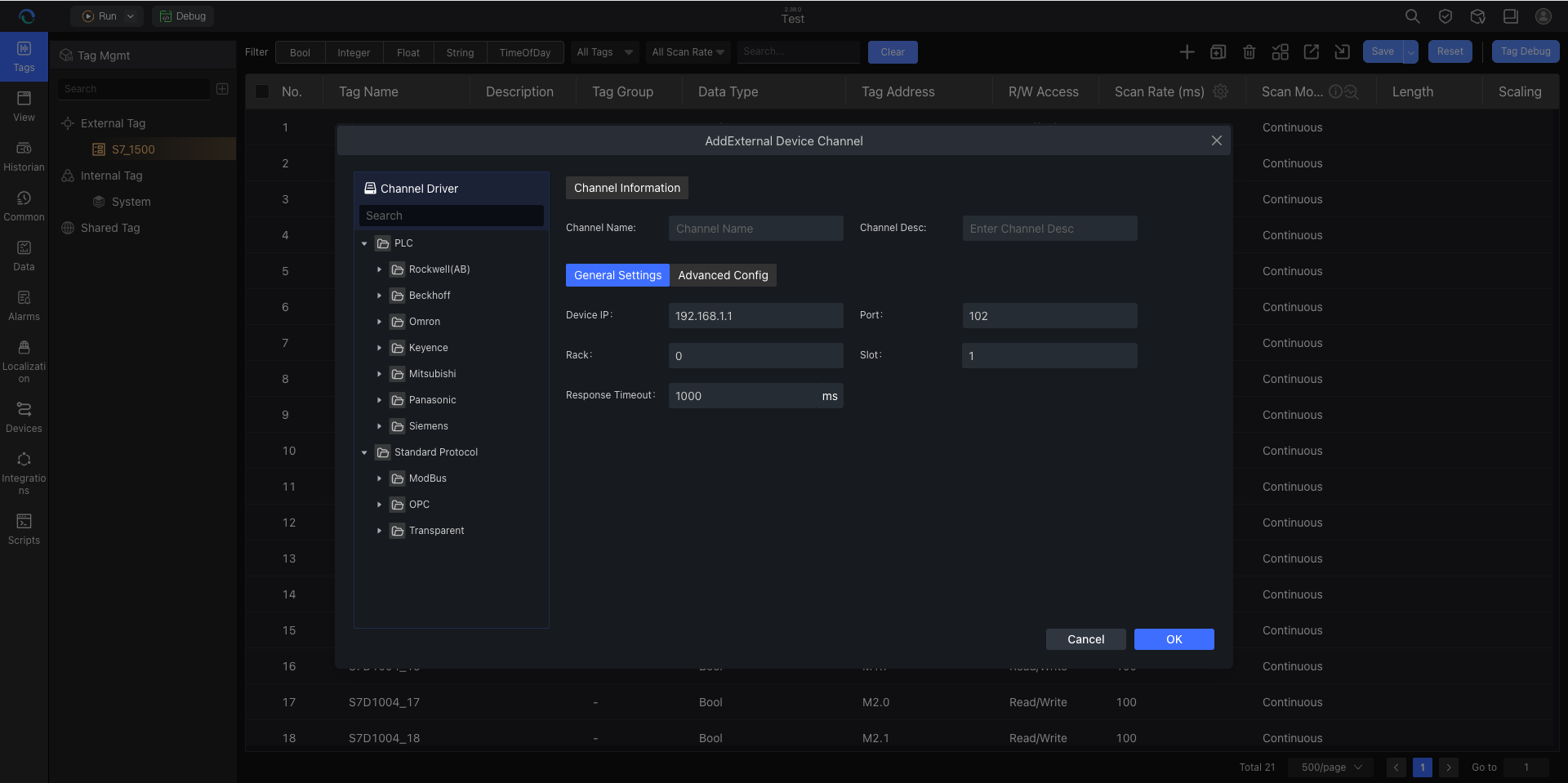Image resolution: width=1568 pixels, height=783 pixels.
Task: Collapse the PLC driver folder
Action: pyautogui.click(x=364, y=243)
